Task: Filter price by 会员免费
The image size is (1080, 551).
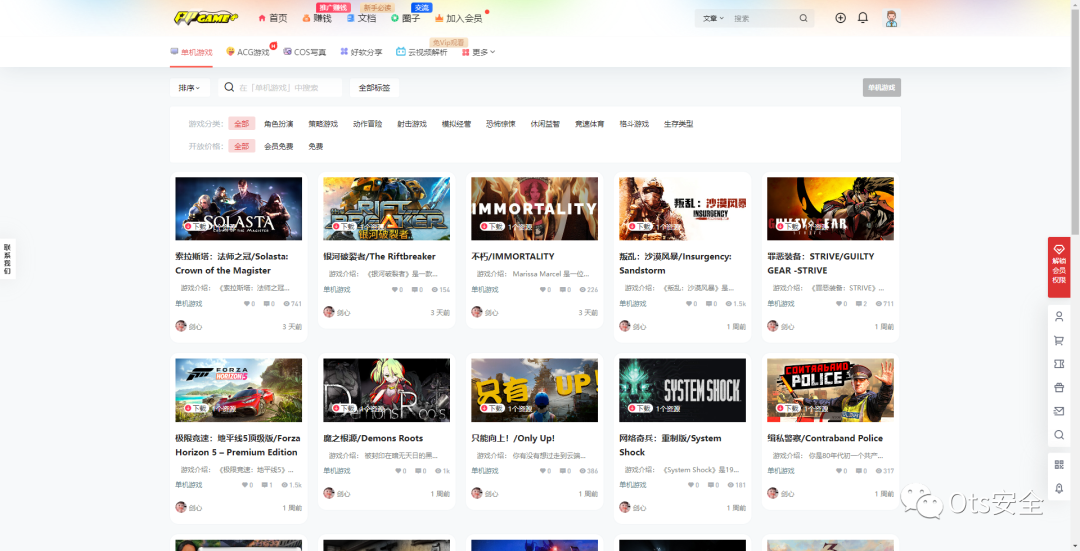Action: (278, 146)
